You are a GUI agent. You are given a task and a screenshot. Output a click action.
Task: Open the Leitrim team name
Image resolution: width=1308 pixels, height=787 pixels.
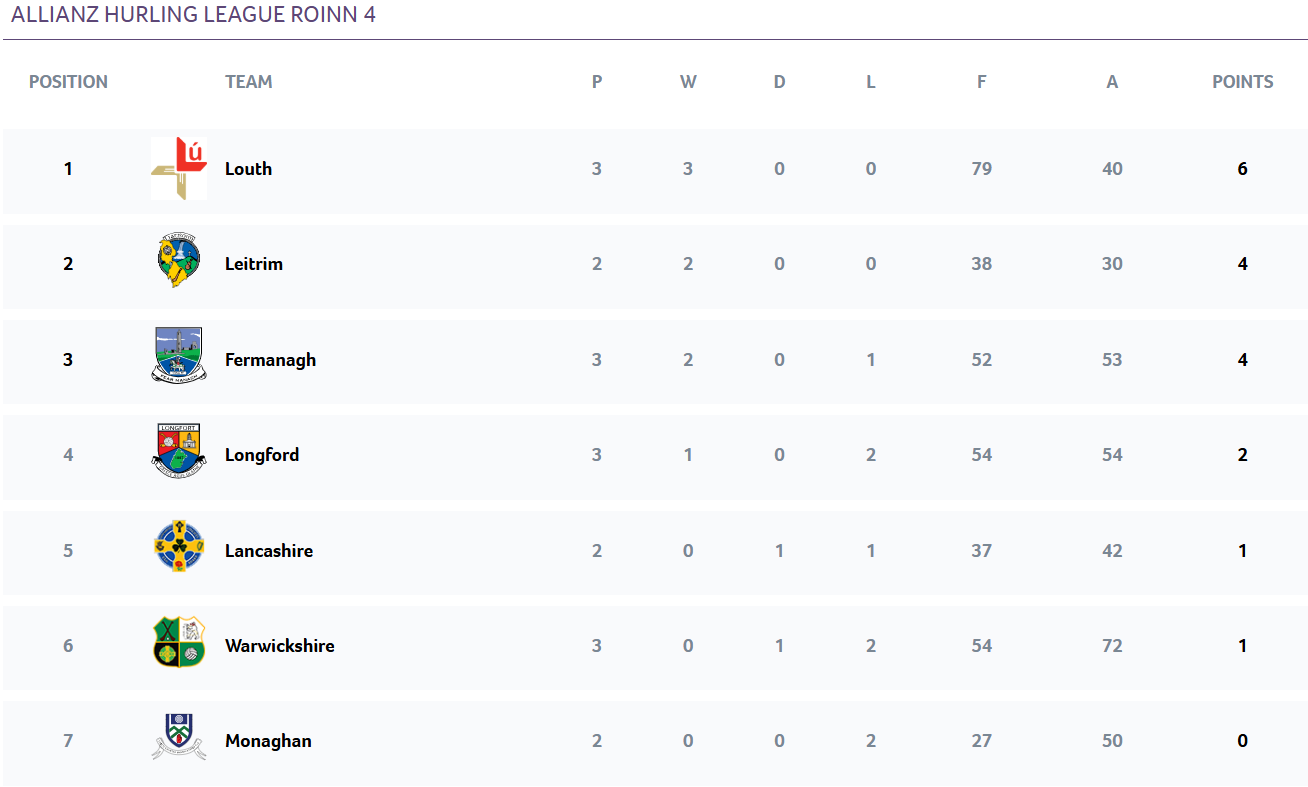pyautogui.click(x=254, y=264)
